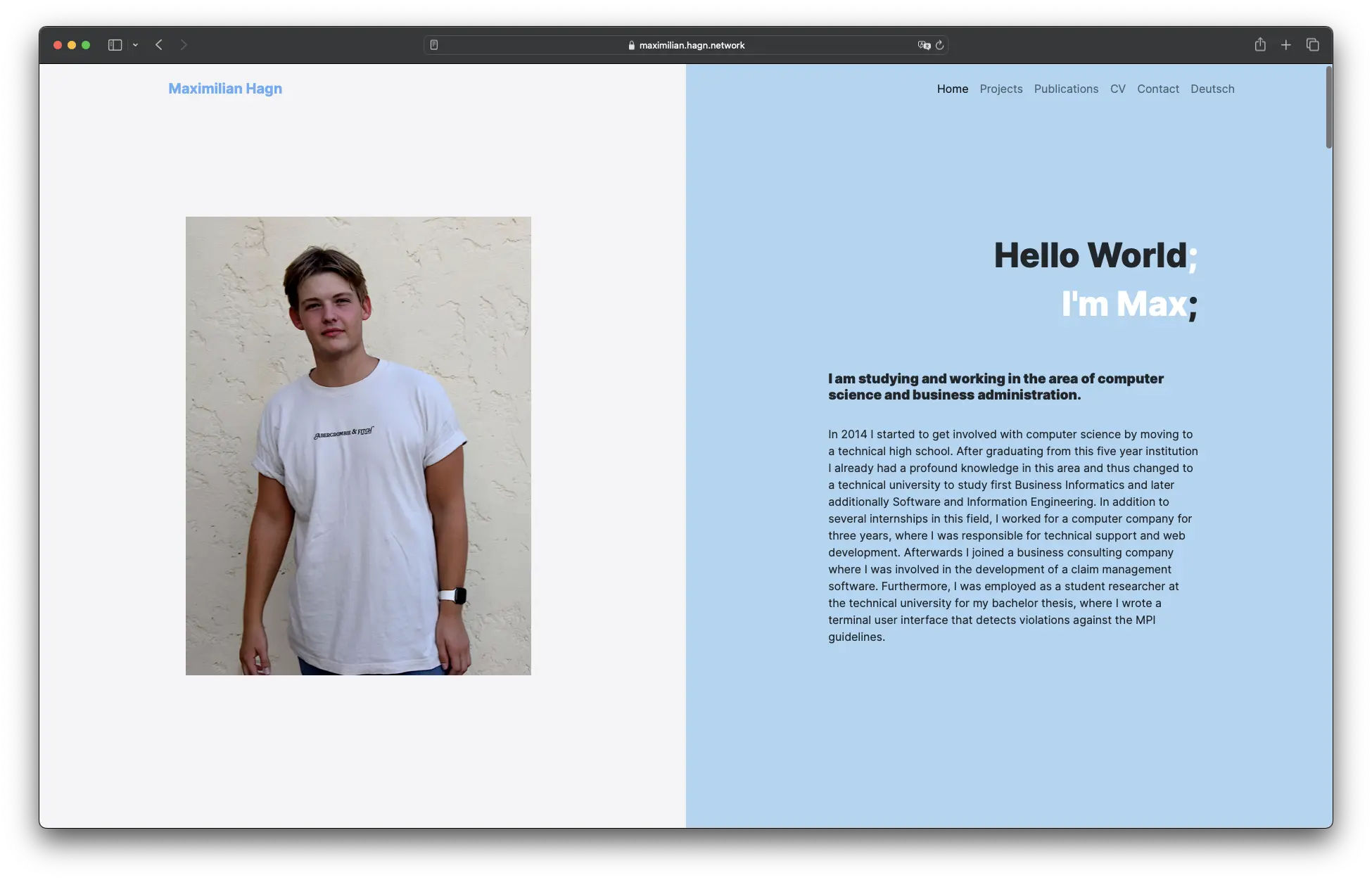Click the Home navigation tab
Viewport: 1372px width, 880px height.
click(952, 89)
